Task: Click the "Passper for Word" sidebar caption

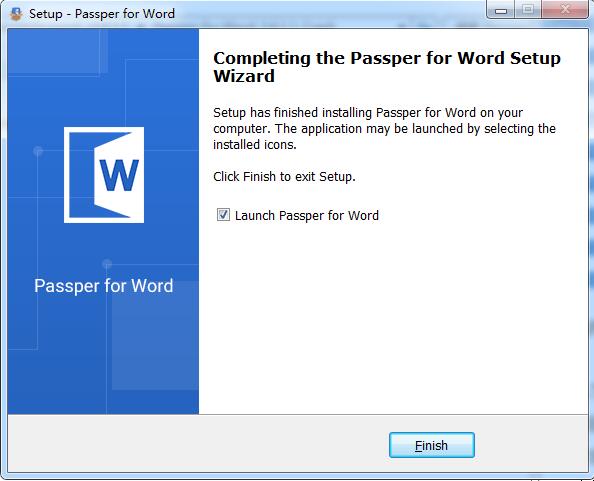Action: coord(103,286)
